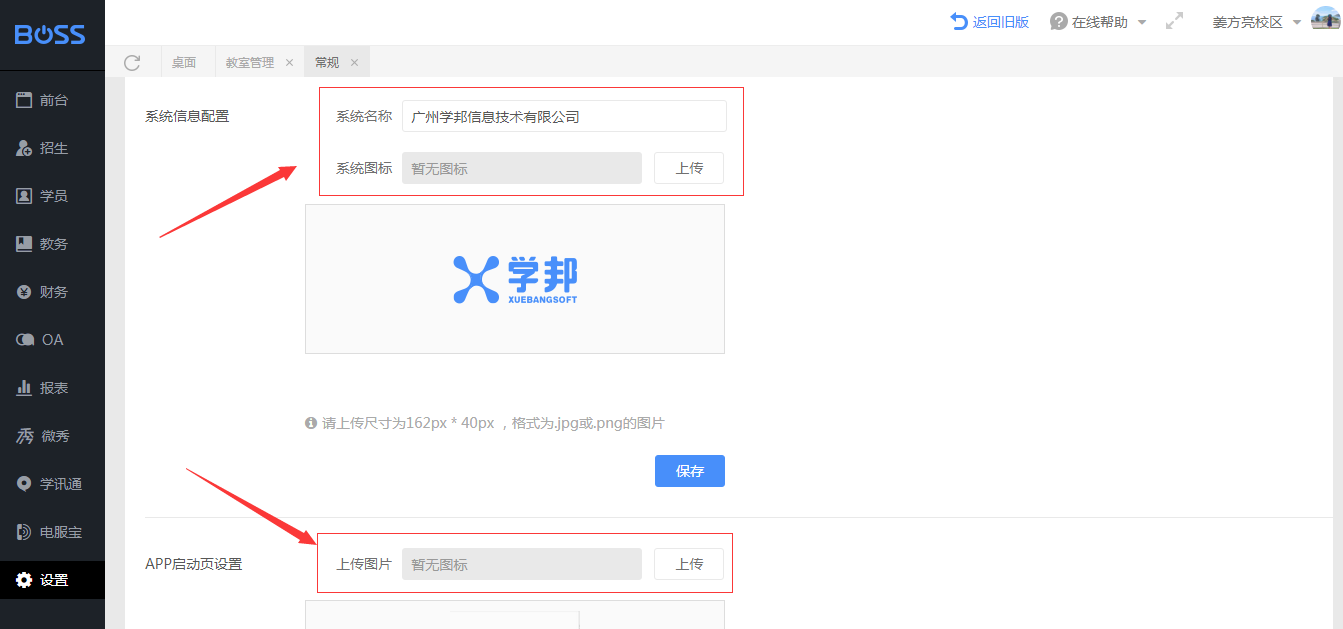Open the OA chat icon
This screenshot has height=629, width=1343.
tap(25, 340)
